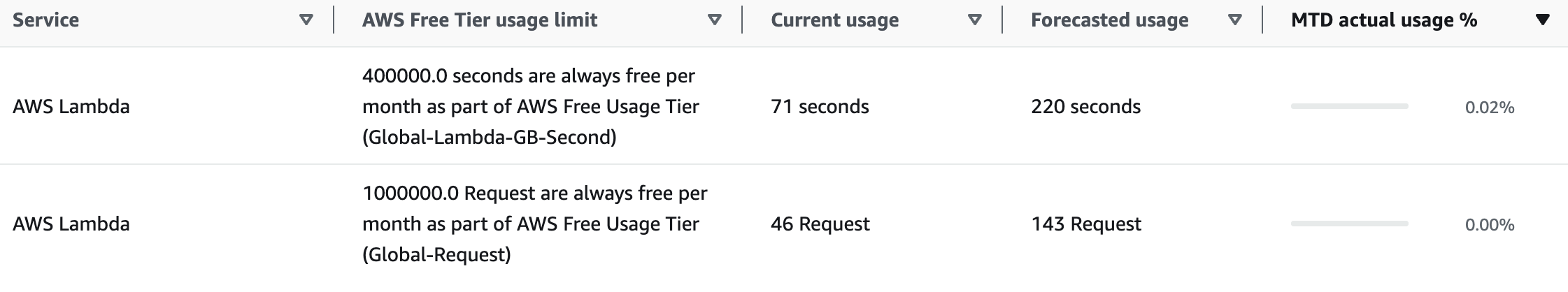Click the MTD actual usage % header label

(1384, 20)
